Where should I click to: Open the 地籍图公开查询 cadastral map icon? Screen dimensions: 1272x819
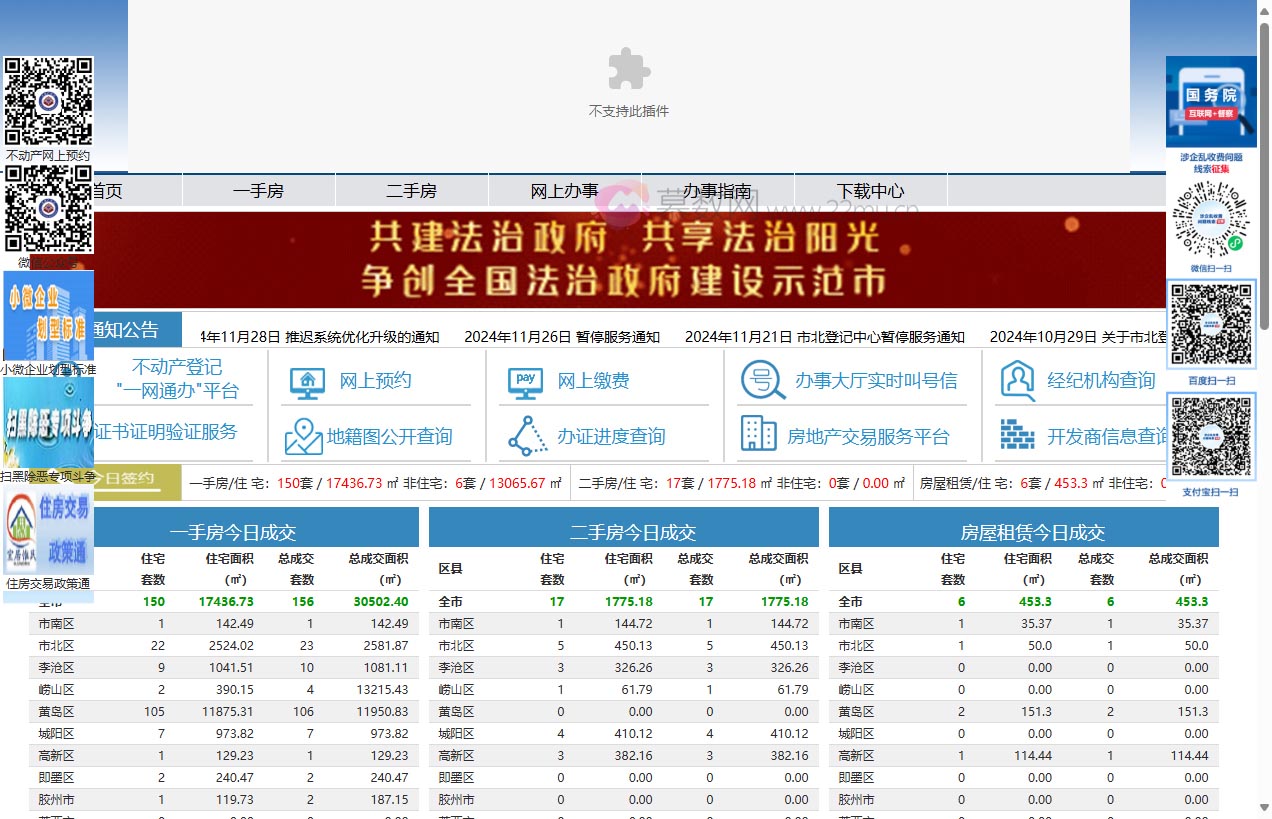pyautogui.click(x=304, y=437)
